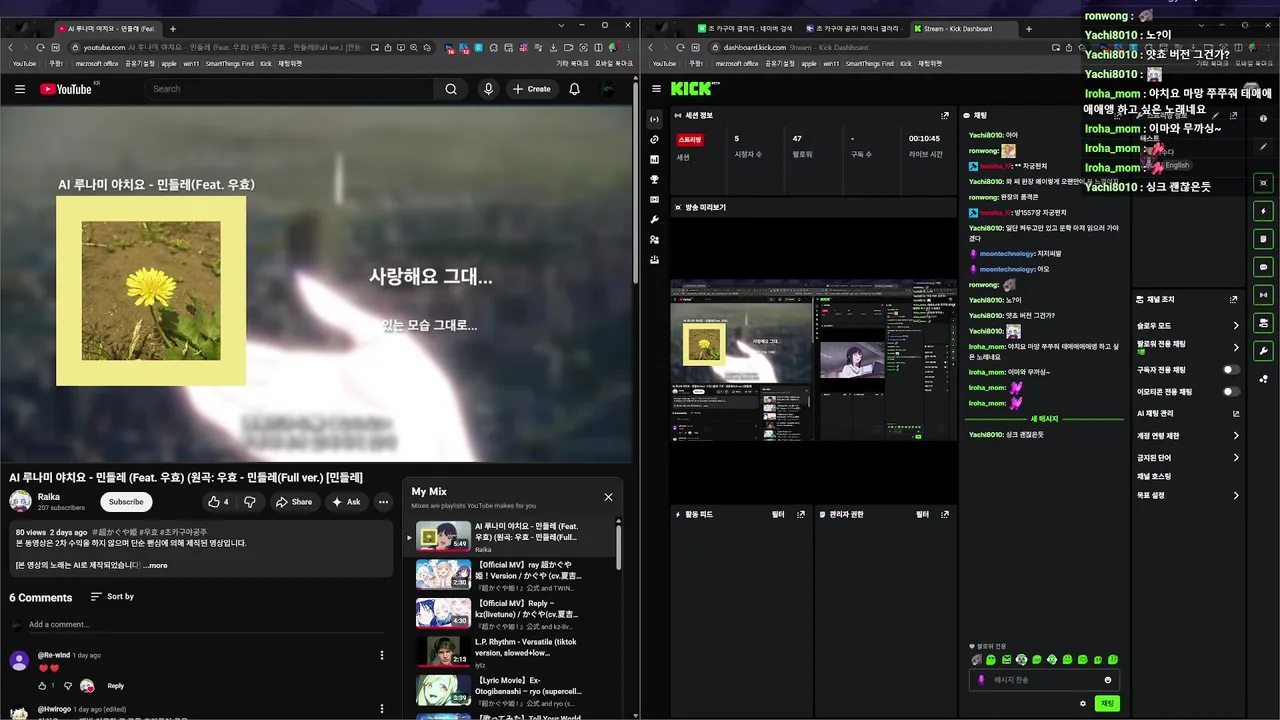Toggle 구독자 전용 채팅 switch
This screenshot has width=1280, height=720.
(1232, 370)
